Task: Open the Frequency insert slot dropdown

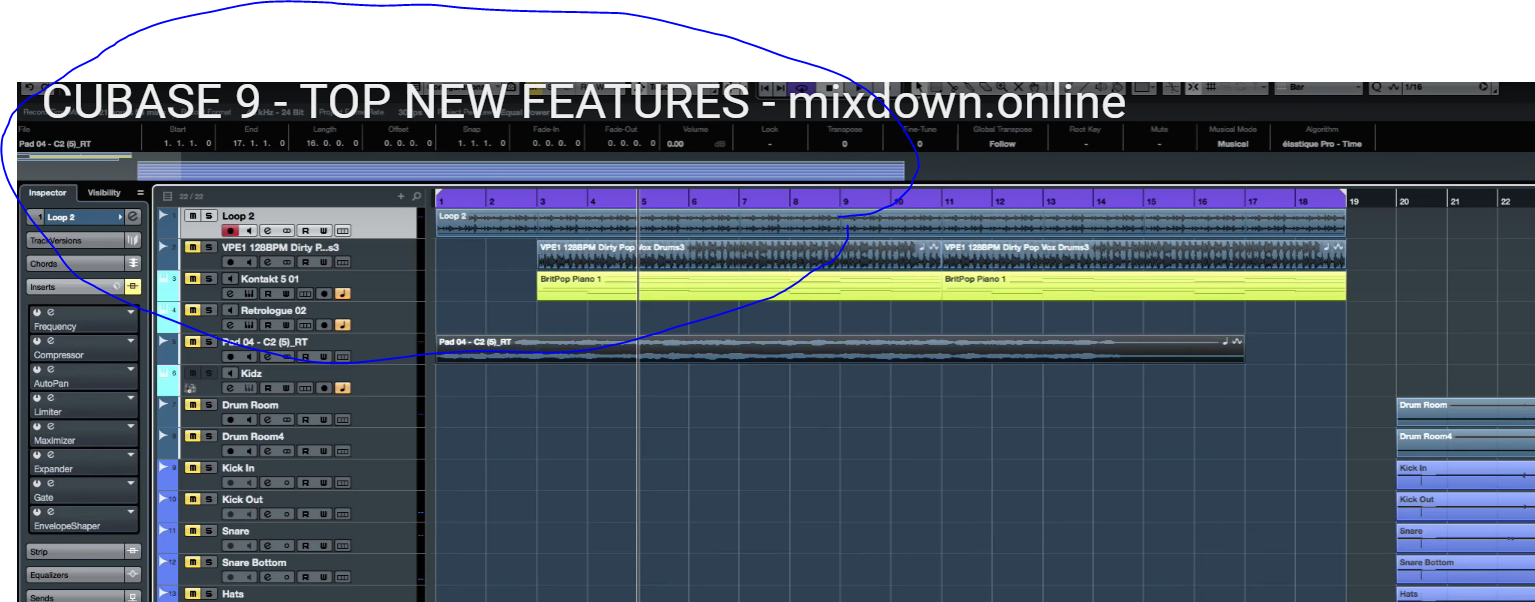Action: click(130, 313)
